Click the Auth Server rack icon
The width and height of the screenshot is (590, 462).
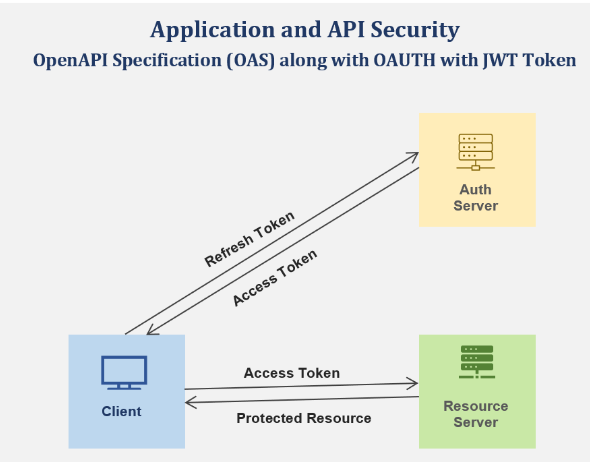pyautogui.click(x=476, y=152)
